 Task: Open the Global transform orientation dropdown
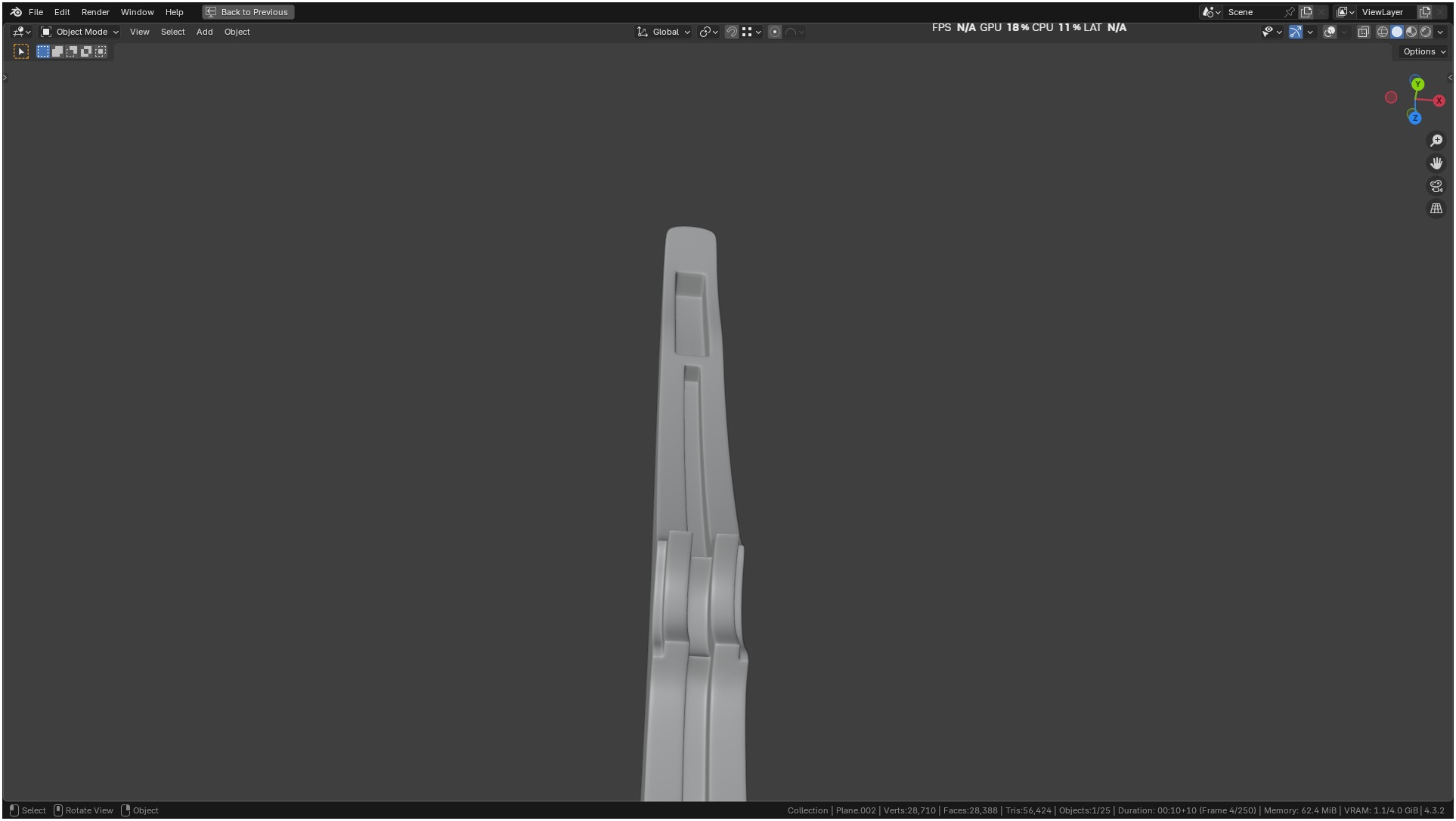[663, 32]
